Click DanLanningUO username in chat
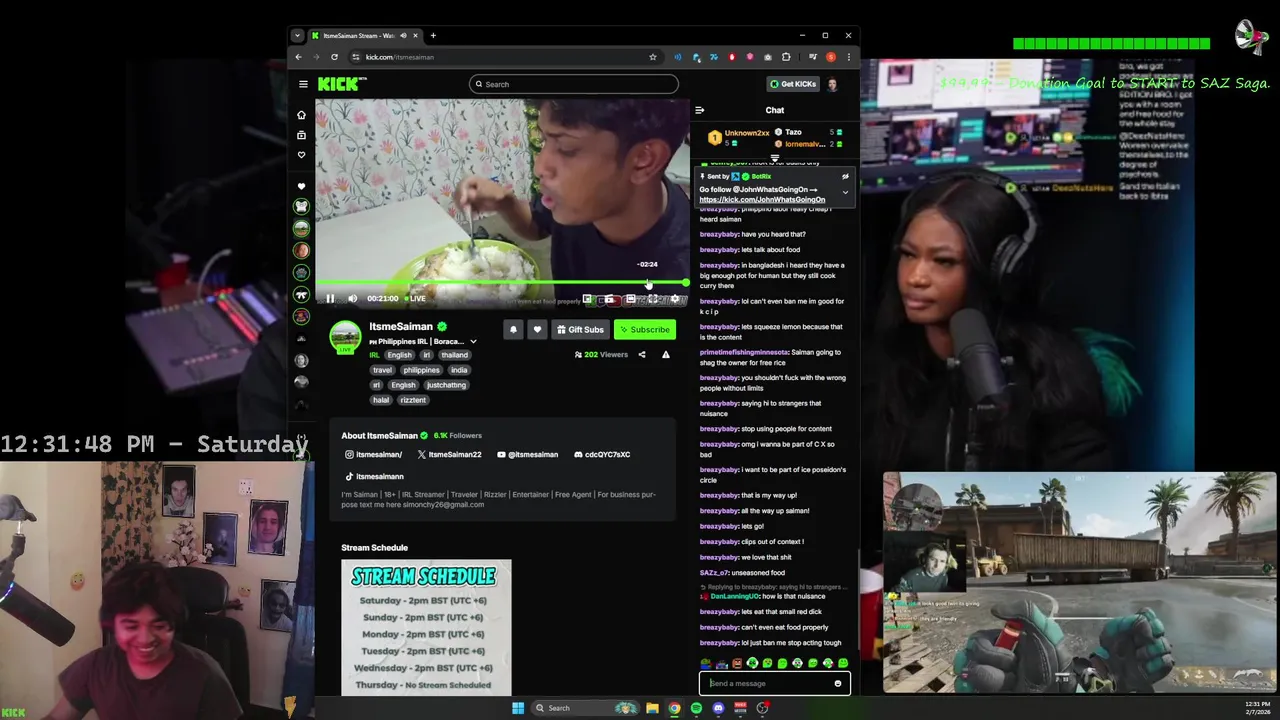 735,596
